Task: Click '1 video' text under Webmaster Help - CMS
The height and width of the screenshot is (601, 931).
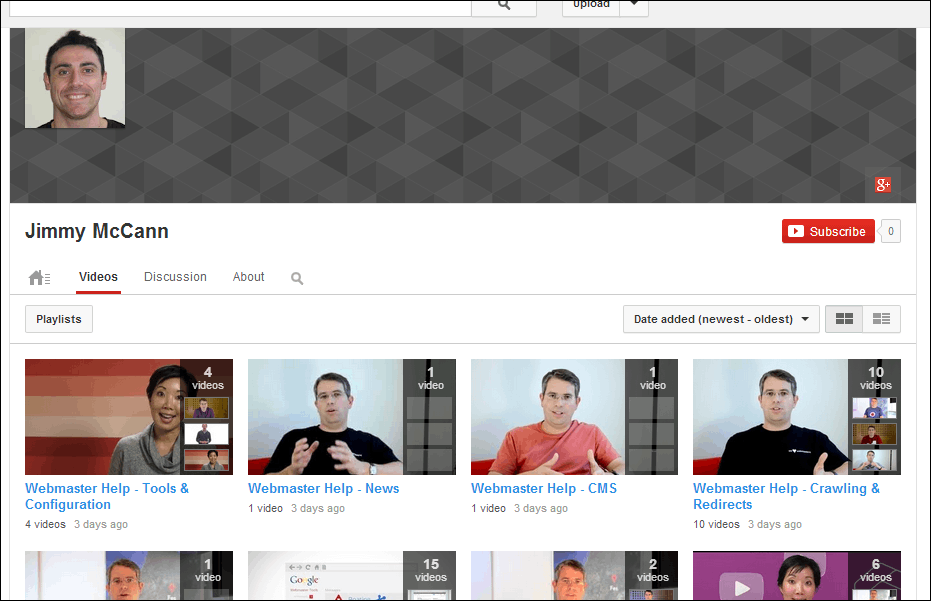Action: click(x=488, y=508)
